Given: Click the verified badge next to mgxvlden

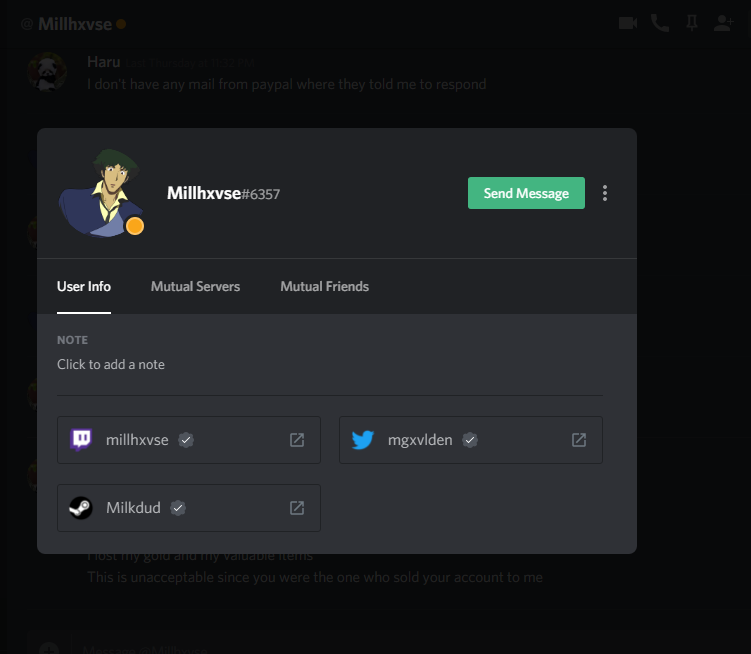Looking at the screenshot, I should pyautogui.click(x=470, y=440).
